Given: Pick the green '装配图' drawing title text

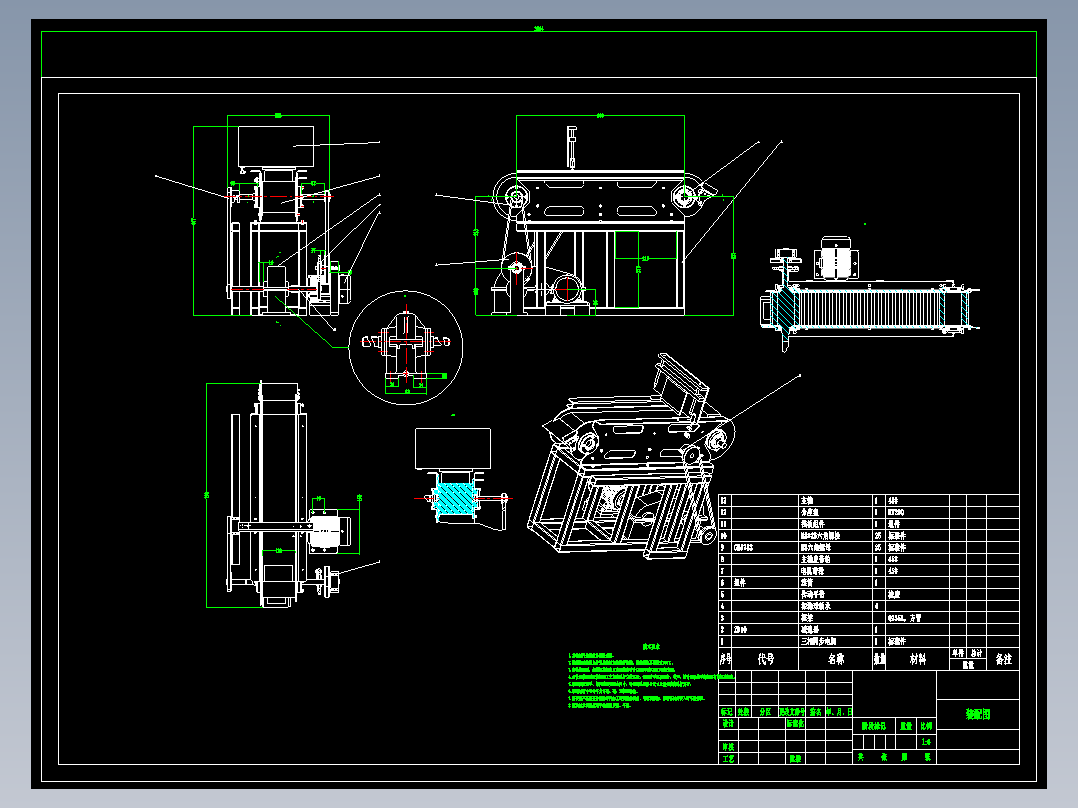Looking at the screenshot, I should point(978,714).
